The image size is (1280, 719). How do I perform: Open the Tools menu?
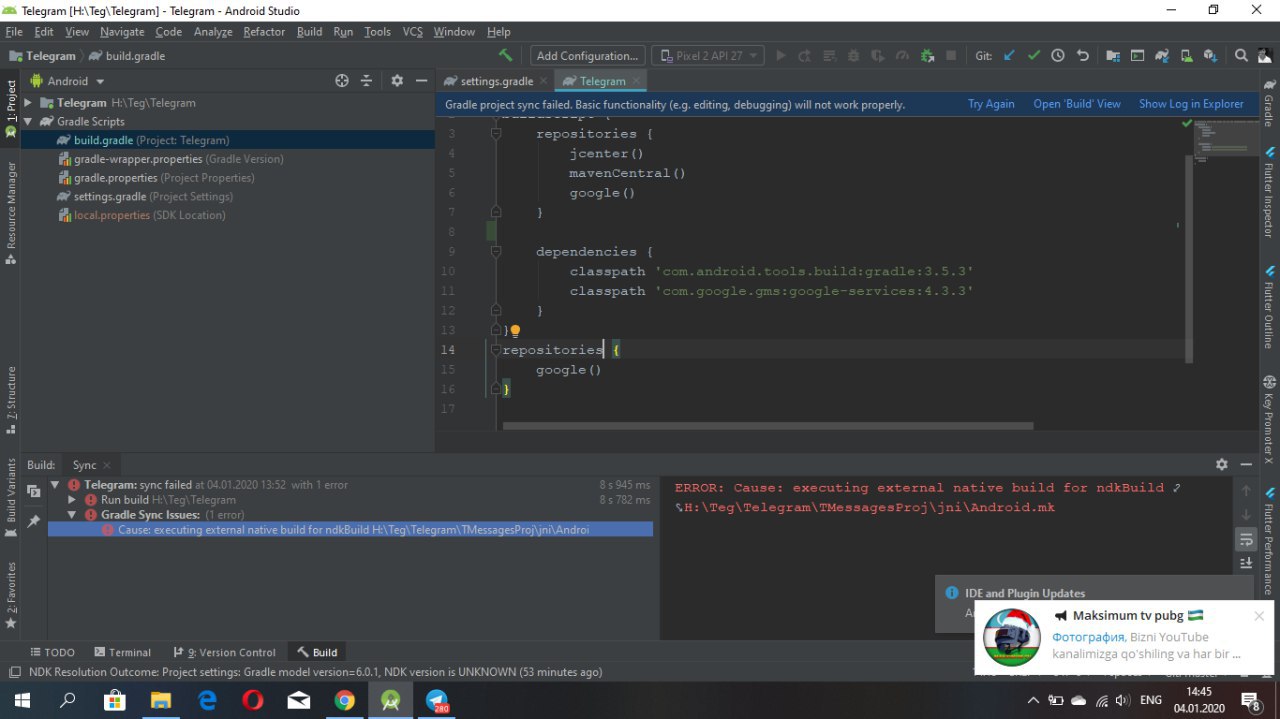377,32
